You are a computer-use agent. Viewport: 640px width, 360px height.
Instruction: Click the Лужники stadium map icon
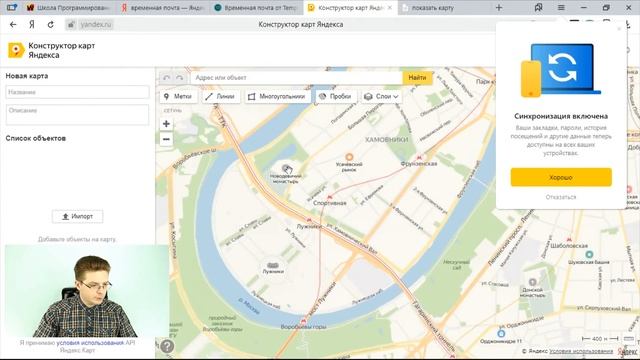click(273, 265)
